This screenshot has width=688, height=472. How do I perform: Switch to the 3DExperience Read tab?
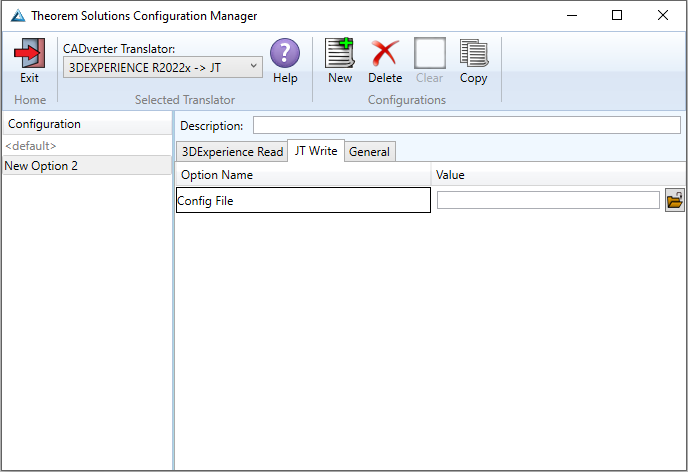pyautogui.click(x=232, y=152)
